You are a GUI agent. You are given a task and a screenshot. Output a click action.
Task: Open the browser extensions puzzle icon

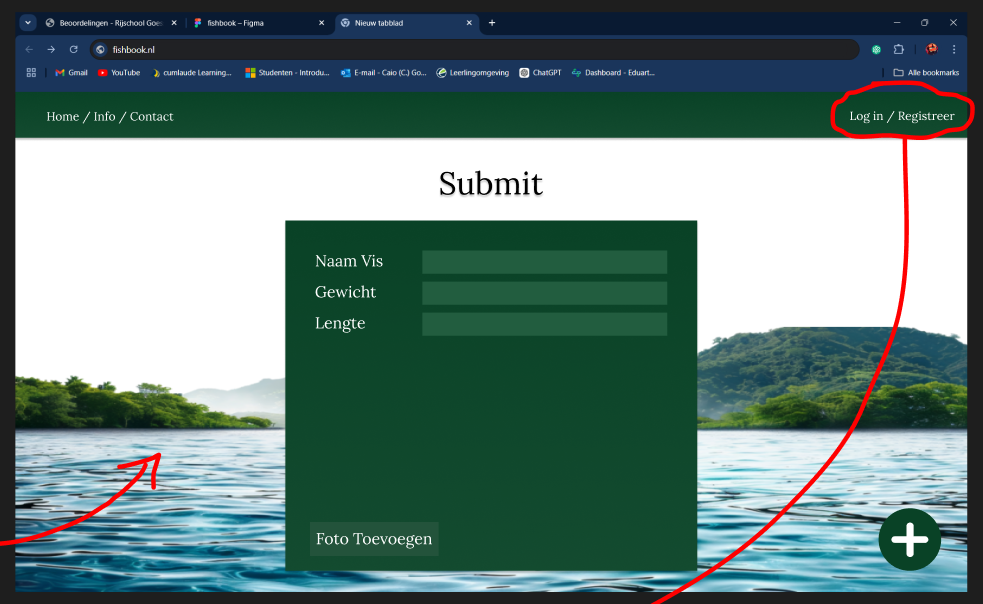[x=898, y=49]
